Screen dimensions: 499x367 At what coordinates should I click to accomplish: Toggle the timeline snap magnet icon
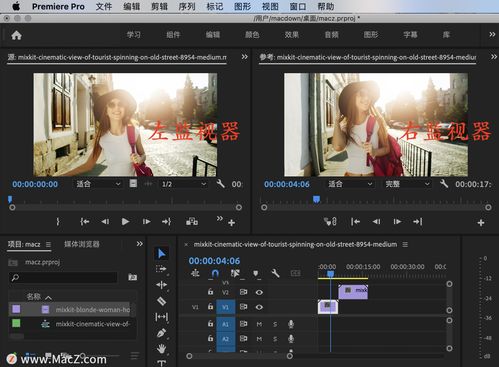pos(215,274)
